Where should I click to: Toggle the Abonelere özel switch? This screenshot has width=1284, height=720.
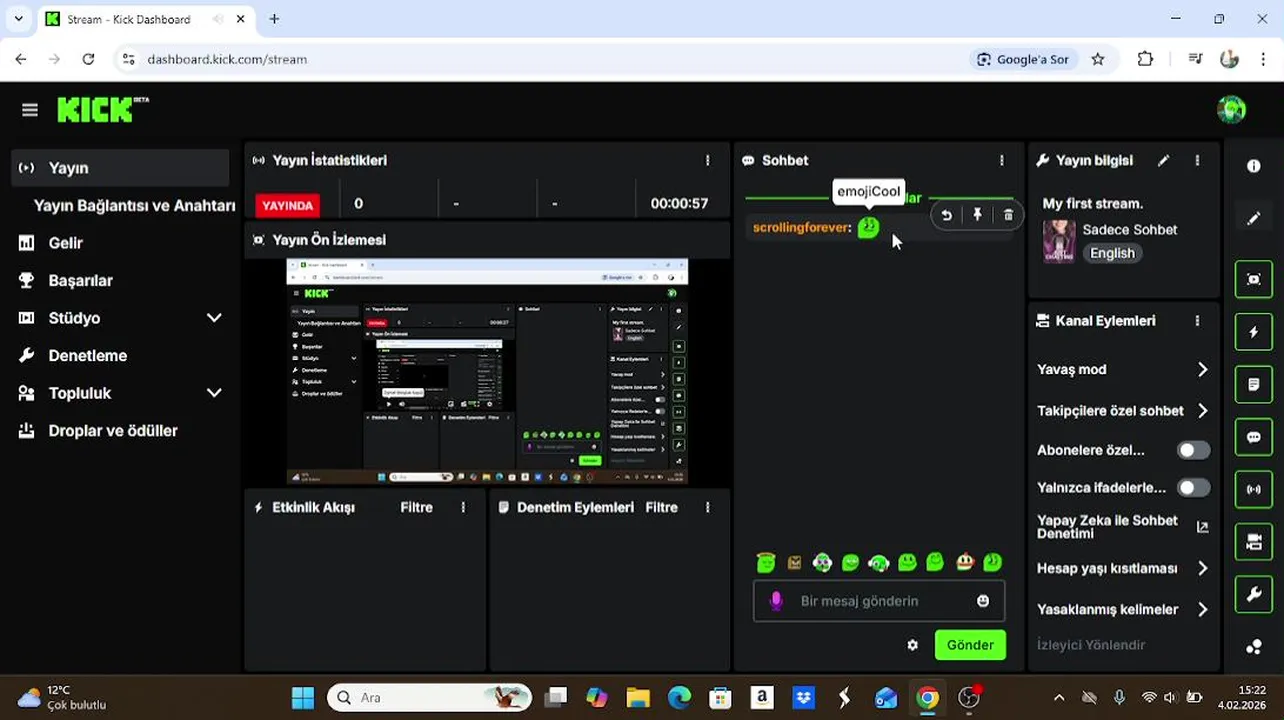coord(1193,450)
